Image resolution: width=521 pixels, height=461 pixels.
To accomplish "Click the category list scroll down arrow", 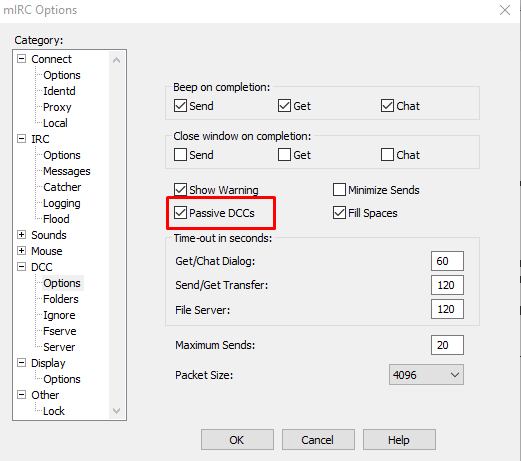I will [x=116, y=411].
